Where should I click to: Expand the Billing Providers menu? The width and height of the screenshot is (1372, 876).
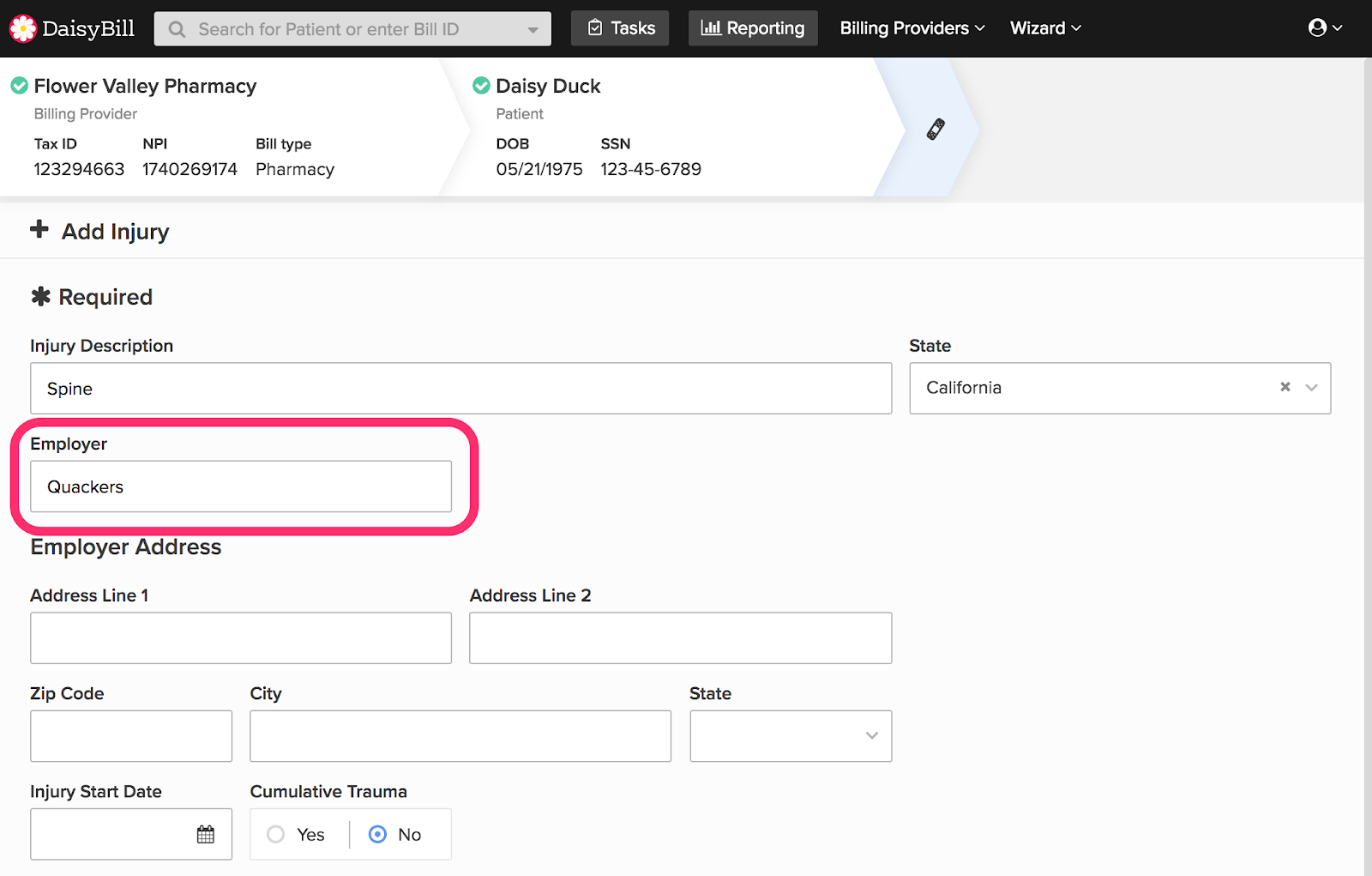[x=912, y=28]
